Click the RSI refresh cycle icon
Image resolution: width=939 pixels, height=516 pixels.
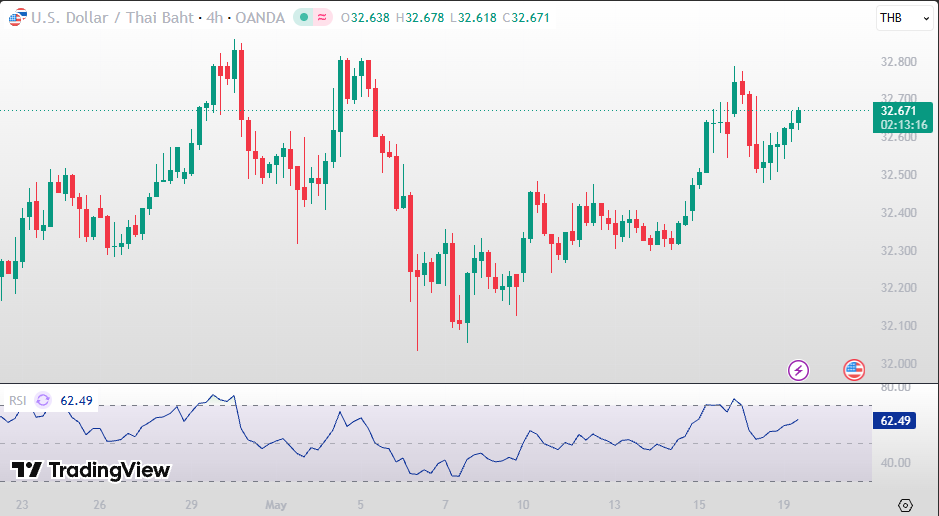[x=43, y=400]
